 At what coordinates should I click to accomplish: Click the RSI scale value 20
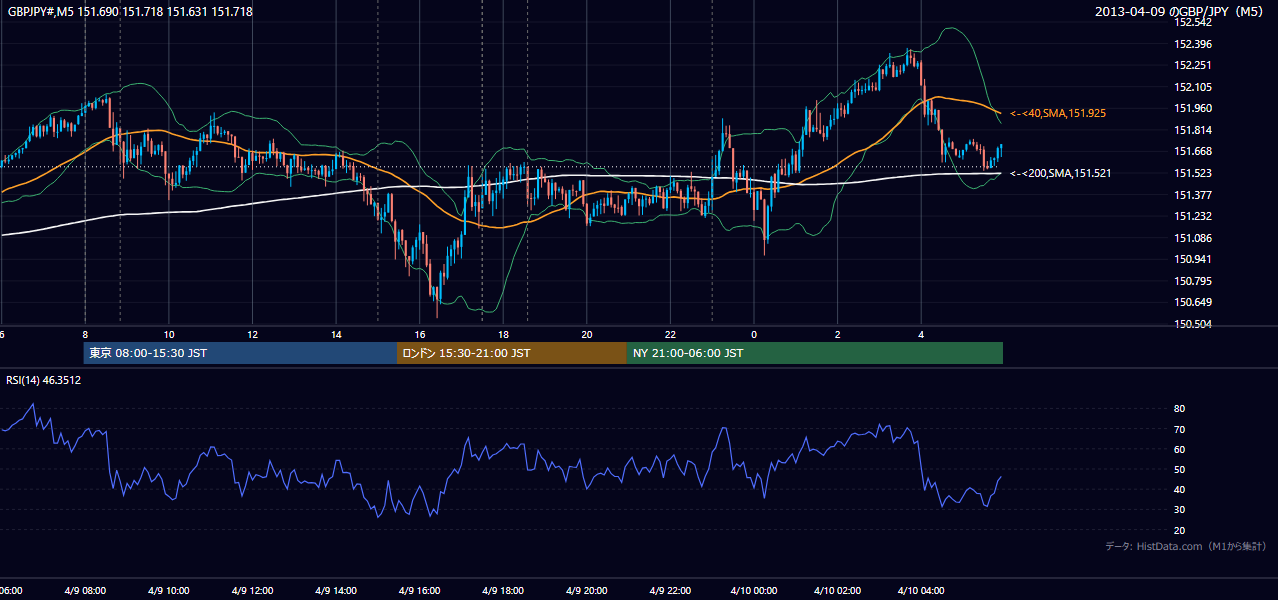pyautogui.click(x=1180, y=530)
